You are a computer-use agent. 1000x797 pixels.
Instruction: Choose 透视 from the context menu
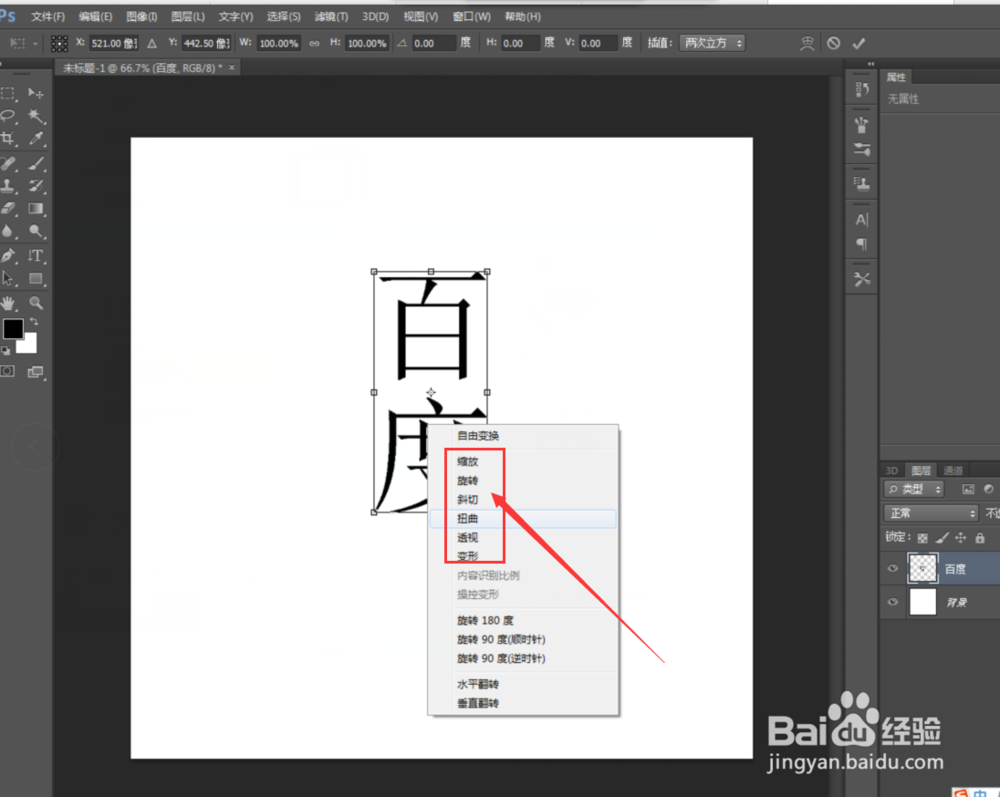pyautogui.click(x=523, y=537)
